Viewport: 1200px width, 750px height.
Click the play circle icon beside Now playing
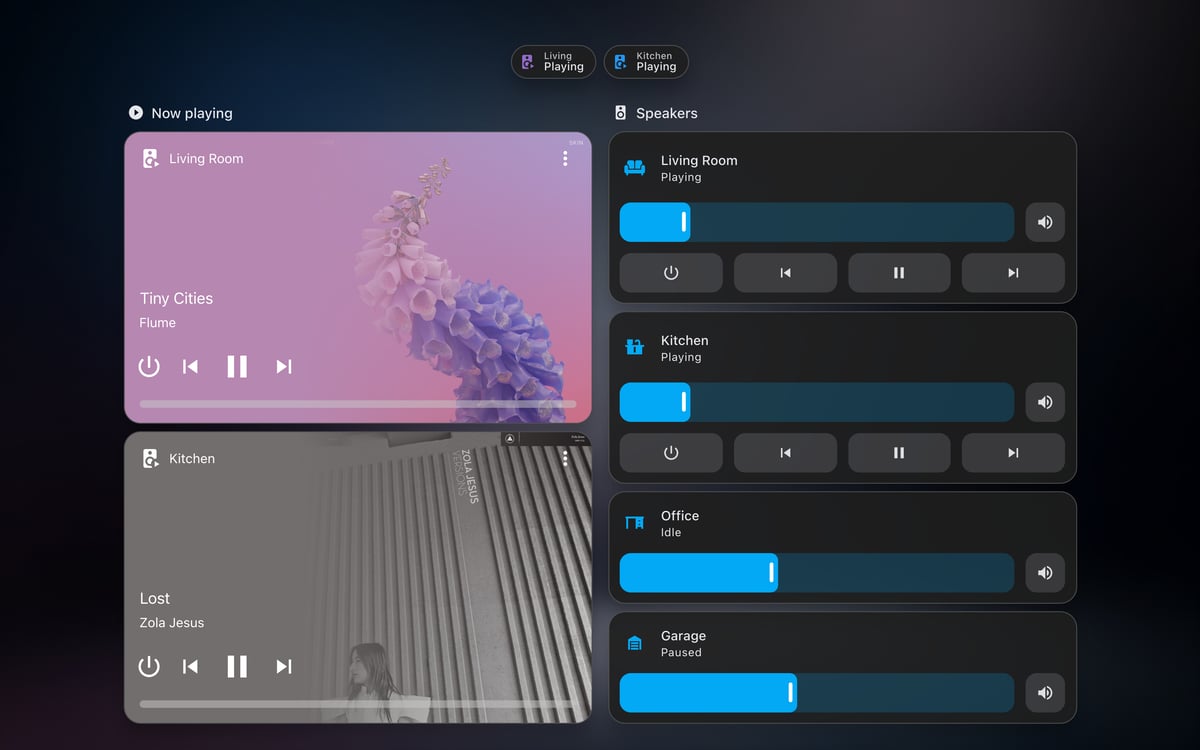coord(136,113)
